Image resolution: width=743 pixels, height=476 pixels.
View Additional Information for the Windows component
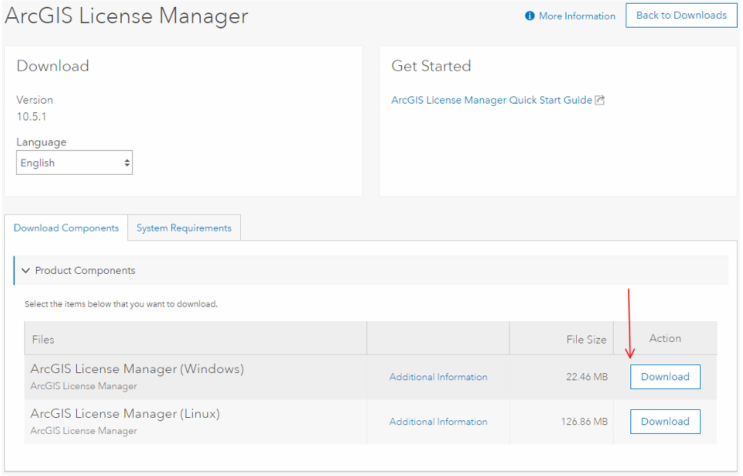coord(438,377)
